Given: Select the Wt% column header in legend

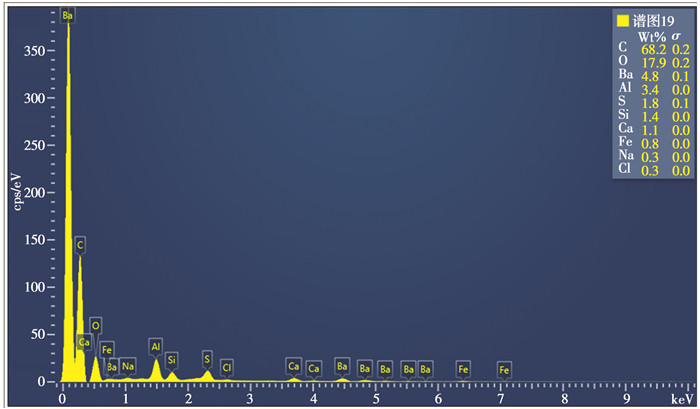Looking at the screenshot, I should pos(651,36).
